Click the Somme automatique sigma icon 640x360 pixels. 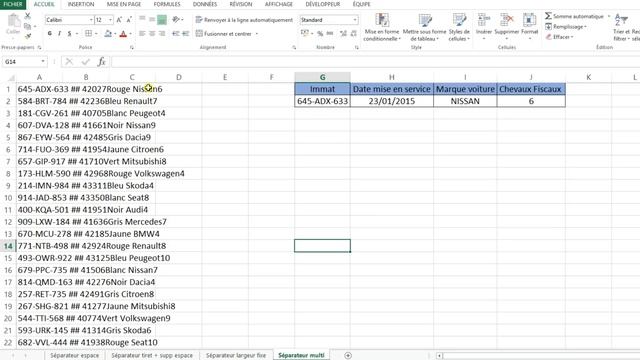[x=548, y=16]
